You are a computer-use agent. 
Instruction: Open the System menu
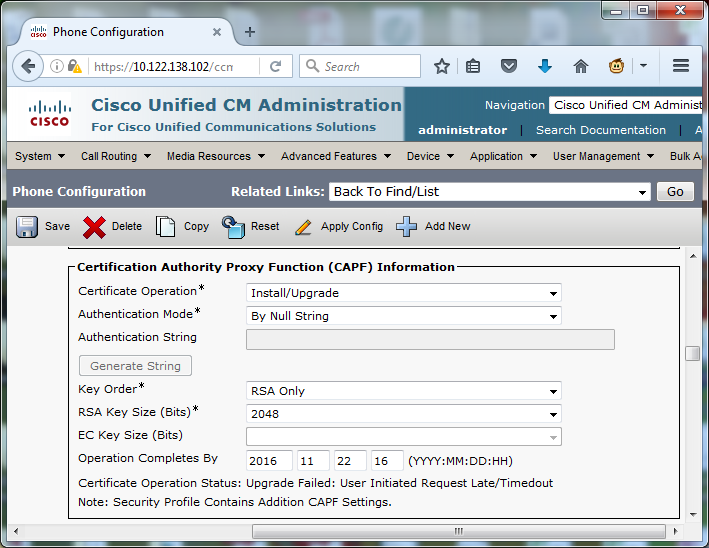(x=40, y=156)
